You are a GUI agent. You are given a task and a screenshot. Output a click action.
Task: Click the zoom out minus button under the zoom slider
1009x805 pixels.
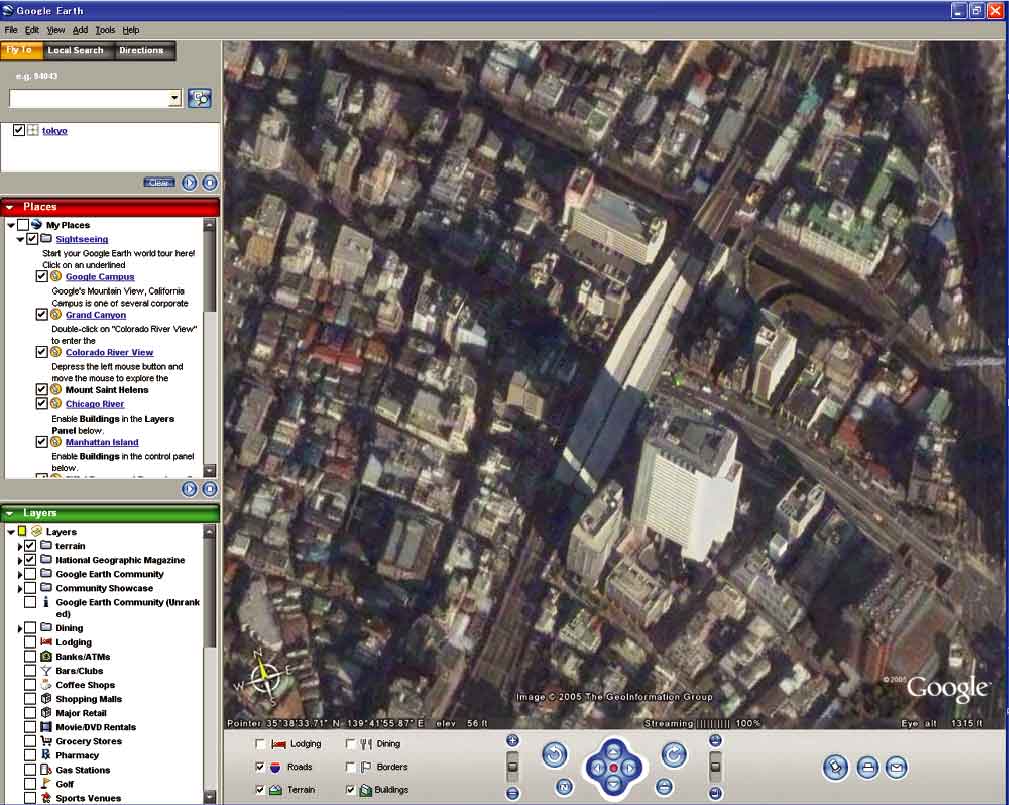click(x=512, y=793)
